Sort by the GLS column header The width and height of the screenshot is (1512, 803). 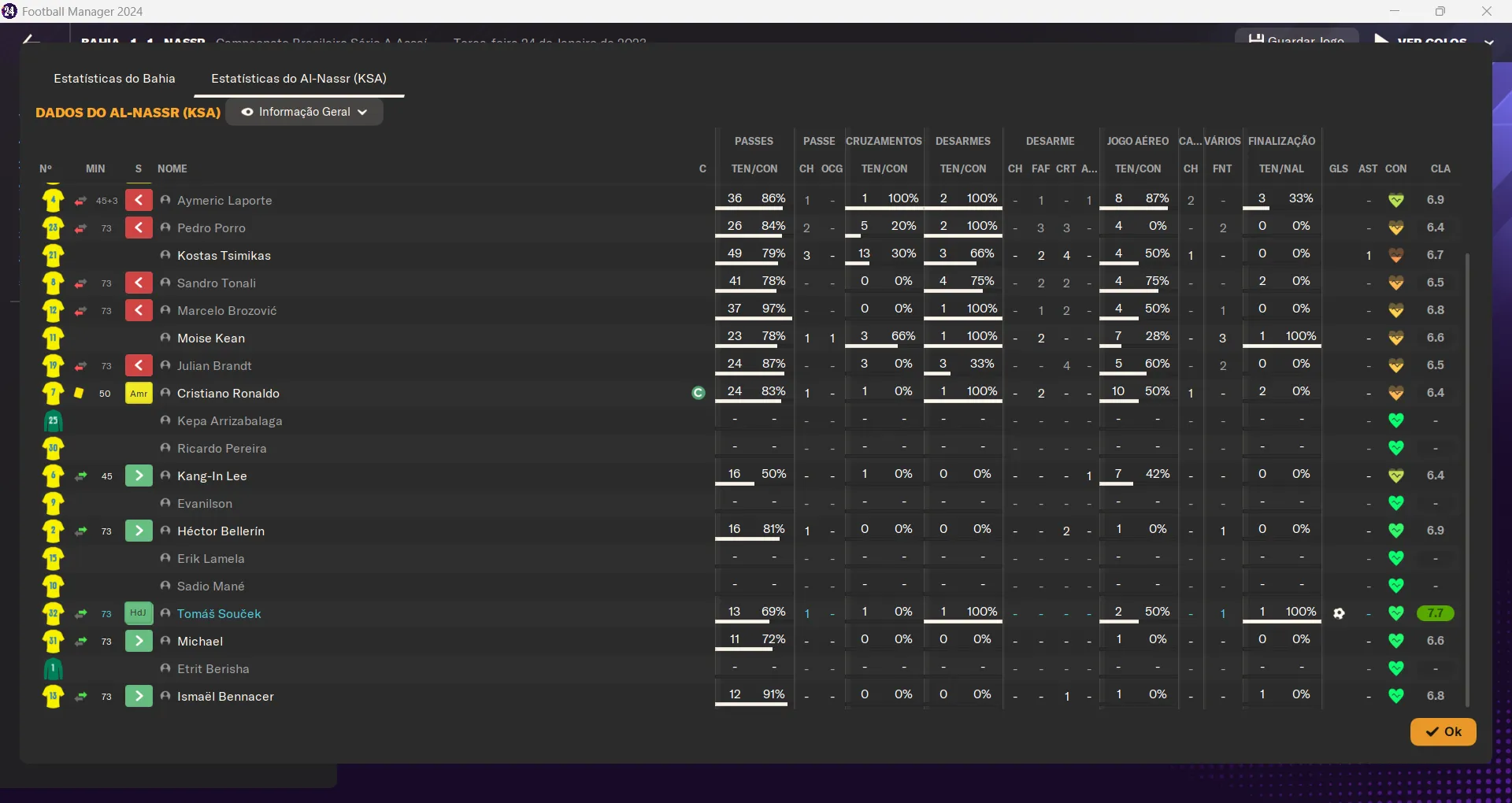tap(1339, 168)
